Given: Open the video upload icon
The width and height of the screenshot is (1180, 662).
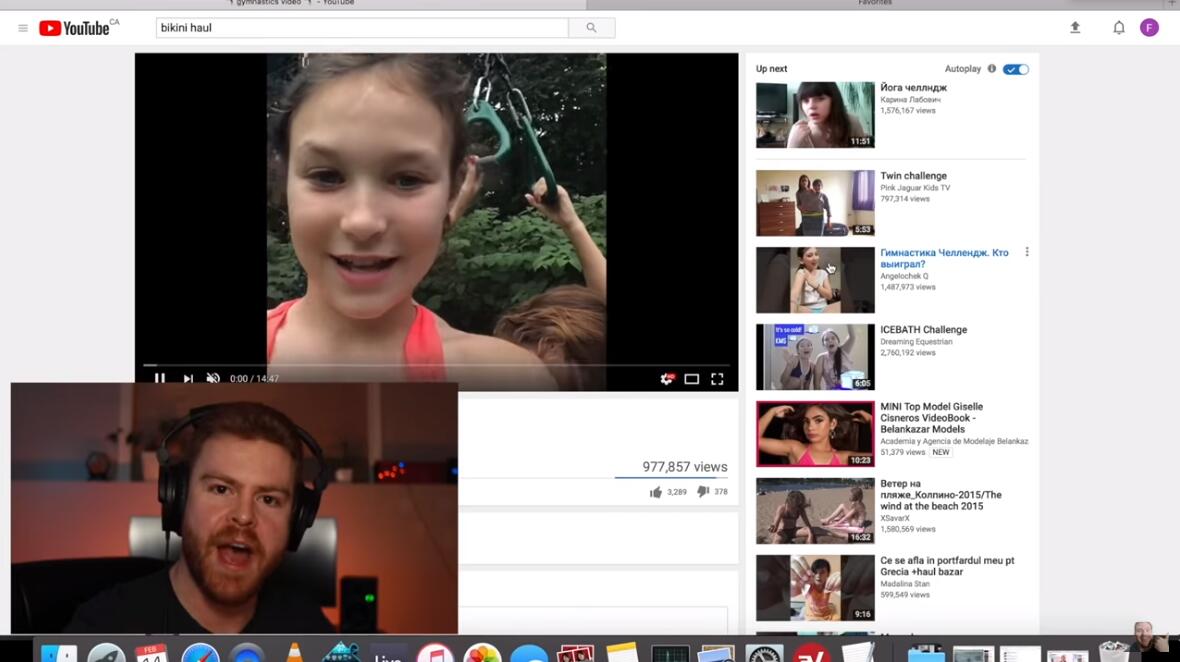Looking at the screenshot, I should pos(1075,28).
